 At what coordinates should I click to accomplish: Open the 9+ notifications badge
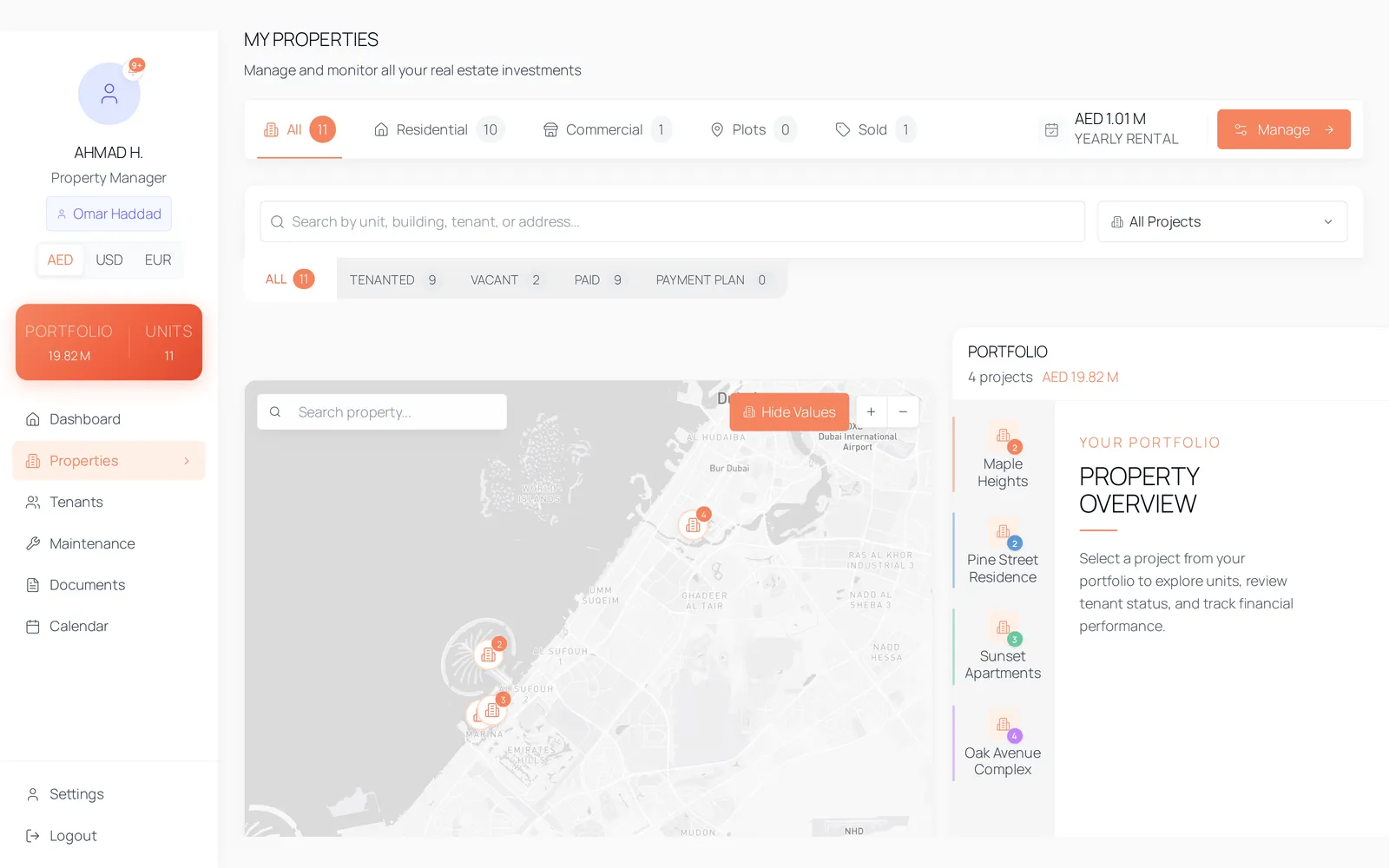pos(136,66)
